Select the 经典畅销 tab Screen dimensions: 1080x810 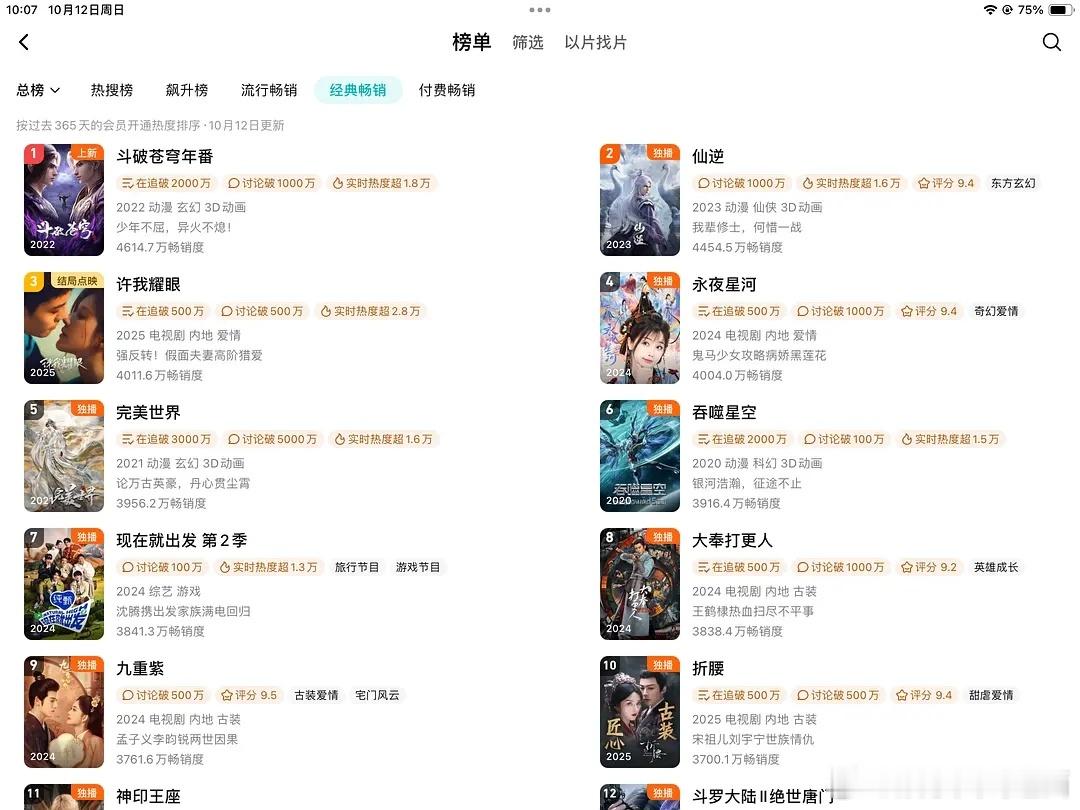tap(358, 90)
